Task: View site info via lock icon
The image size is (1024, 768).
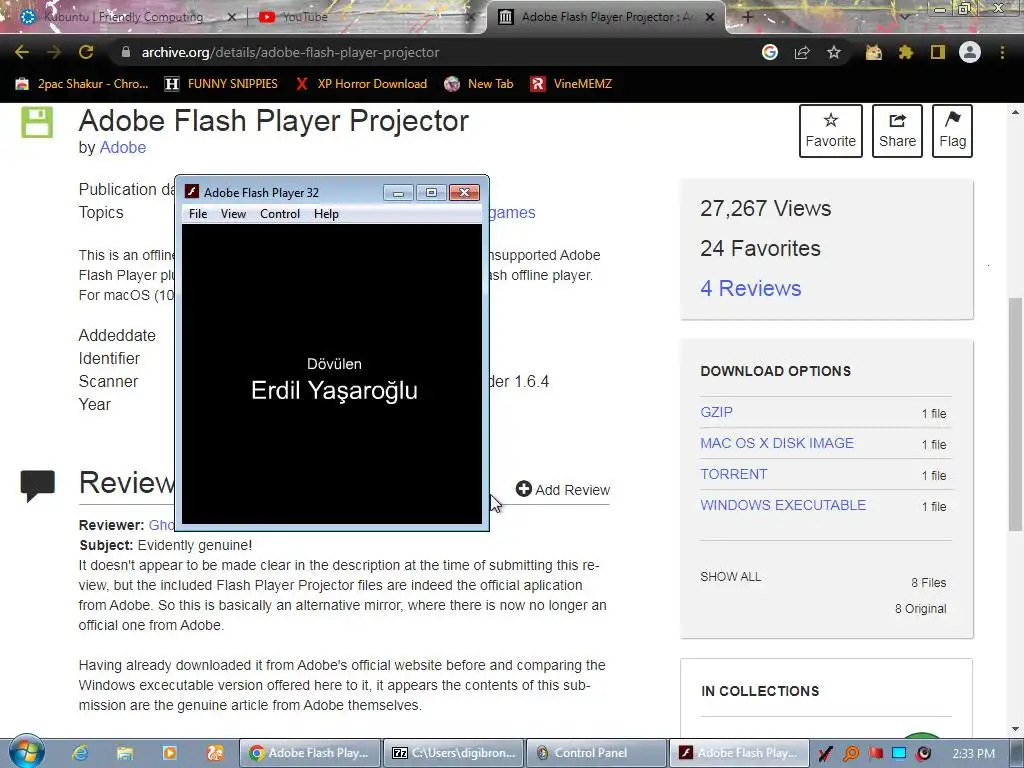Action: pyautogui.click(x=126, y=52)
